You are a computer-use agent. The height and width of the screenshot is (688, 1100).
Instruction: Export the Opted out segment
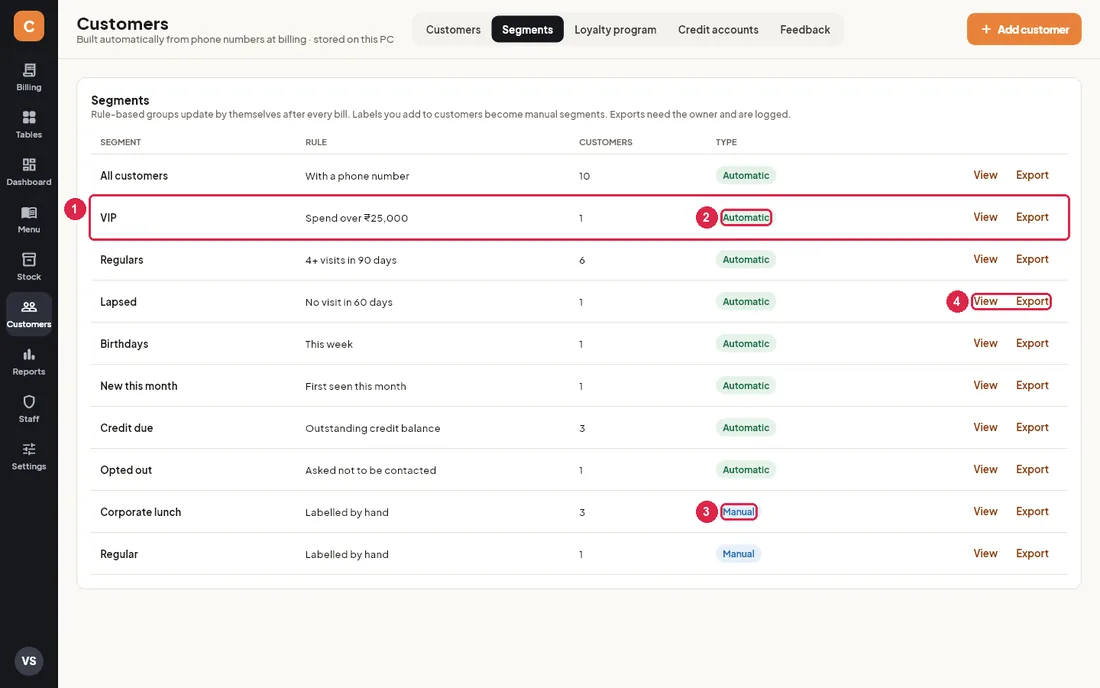pos(1032,470)
